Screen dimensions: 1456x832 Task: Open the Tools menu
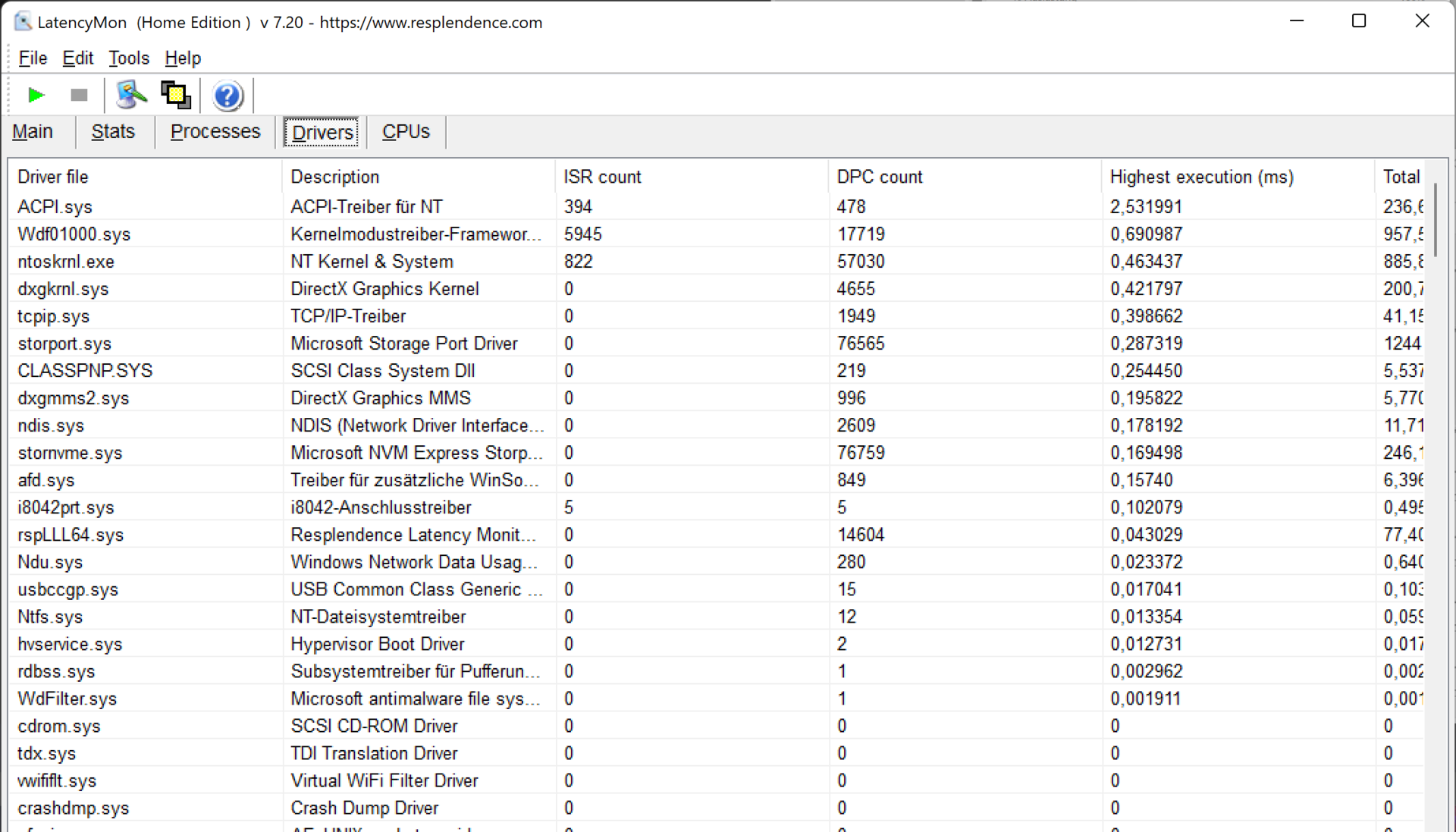click(x=128, y=58)
